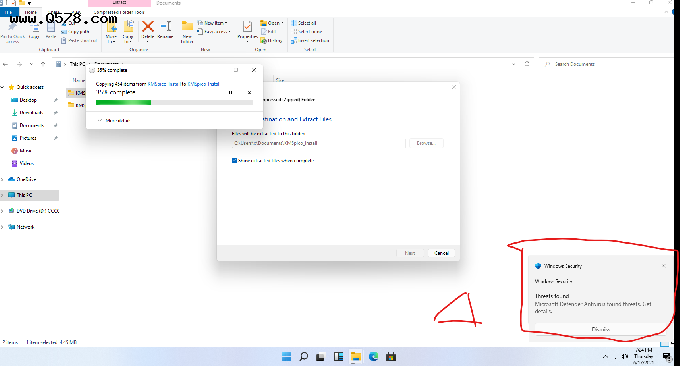This screenshot has width=680, height=366.
Task: Expand the This PC tree node
Action: (3, 195)
